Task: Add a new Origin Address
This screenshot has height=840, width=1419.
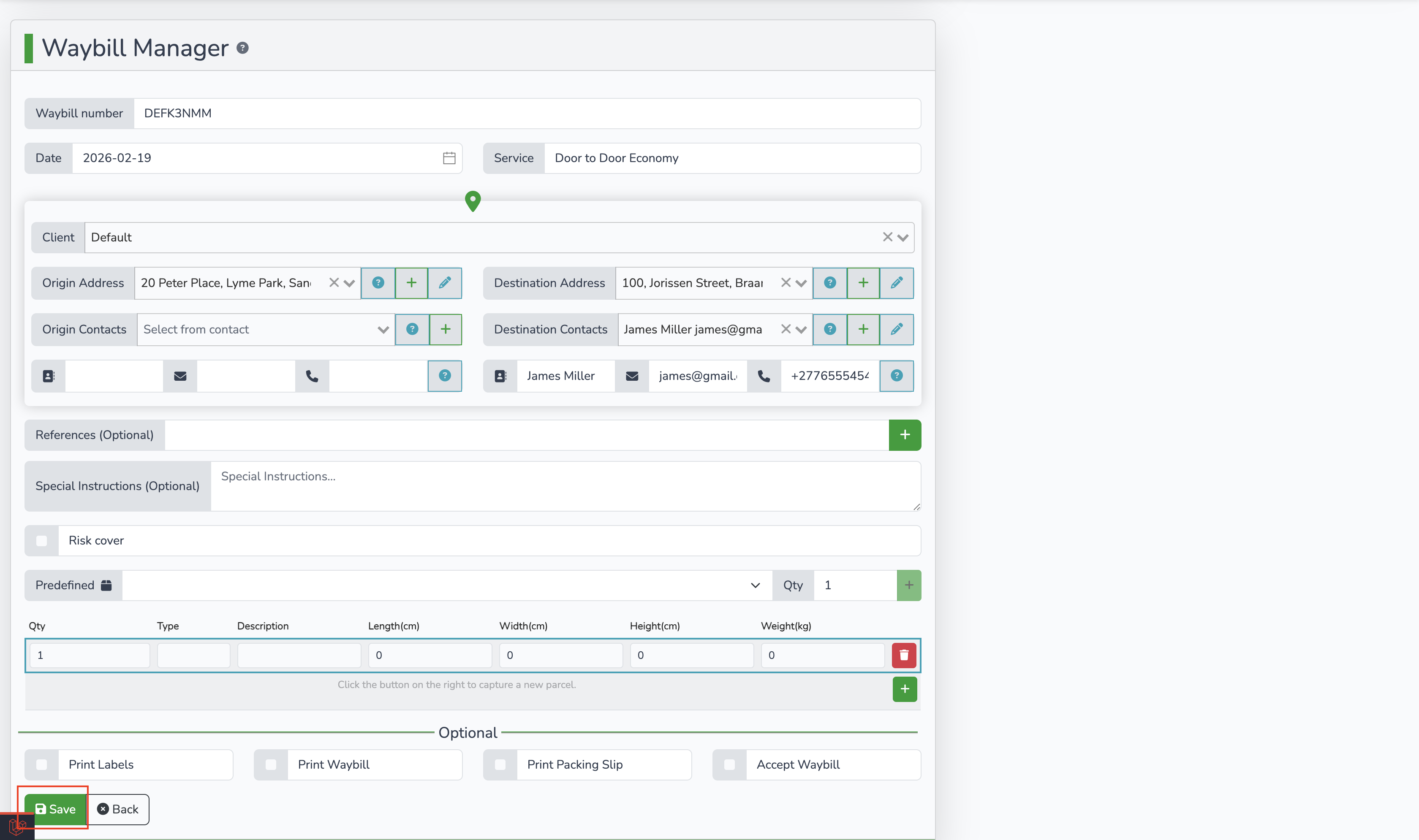Action: 412,282
